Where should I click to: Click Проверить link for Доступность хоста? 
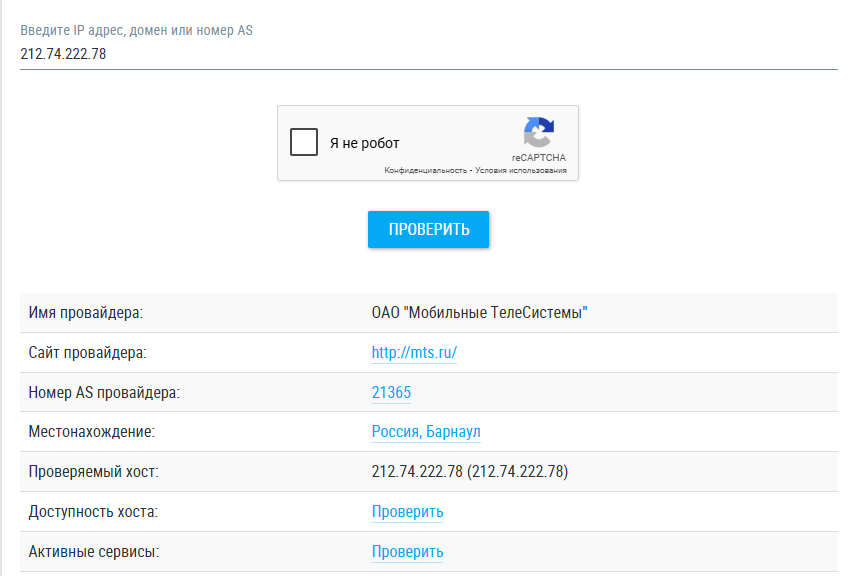click(407, 511)
